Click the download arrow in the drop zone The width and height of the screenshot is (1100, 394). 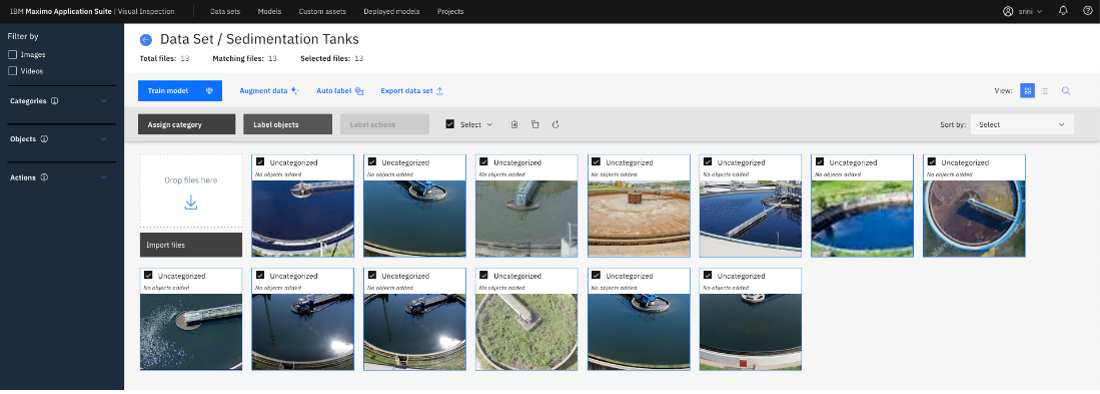[x=191, y=203]
